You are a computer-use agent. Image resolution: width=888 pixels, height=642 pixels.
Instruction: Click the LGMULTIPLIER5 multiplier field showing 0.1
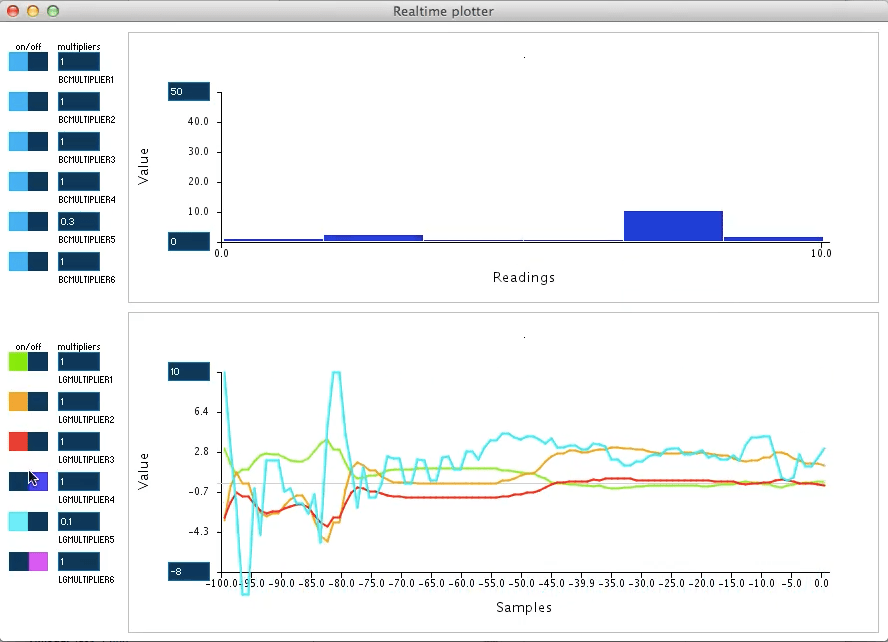pyautogui.click(x=78, y=521)
